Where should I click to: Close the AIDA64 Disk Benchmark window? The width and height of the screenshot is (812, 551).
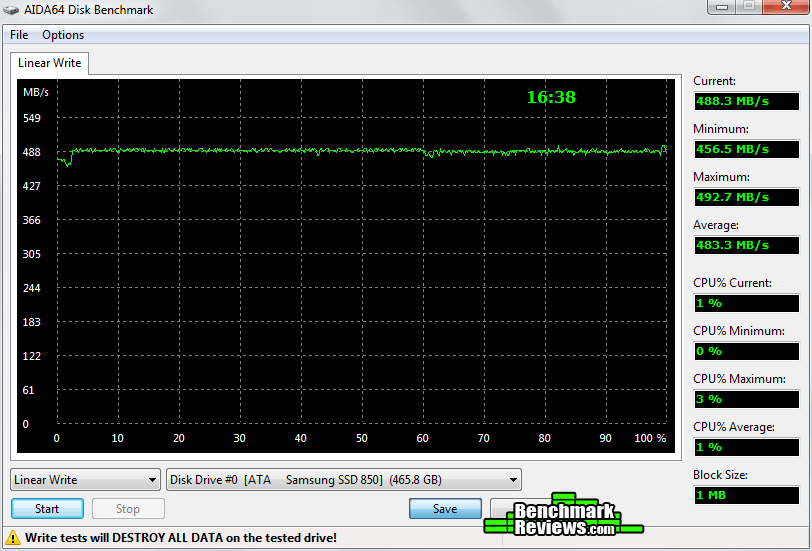click(x=787, y=6)
